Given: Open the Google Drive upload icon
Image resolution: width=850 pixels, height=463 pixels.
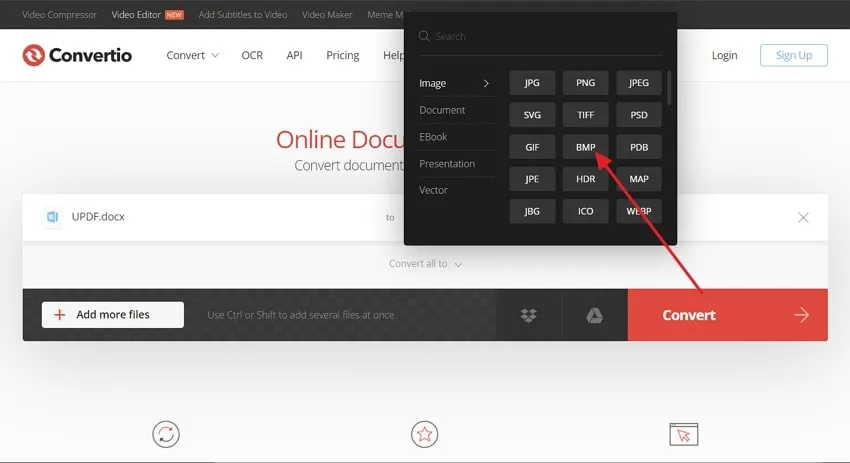Looking at the screenshot, I should coord(595,315).
